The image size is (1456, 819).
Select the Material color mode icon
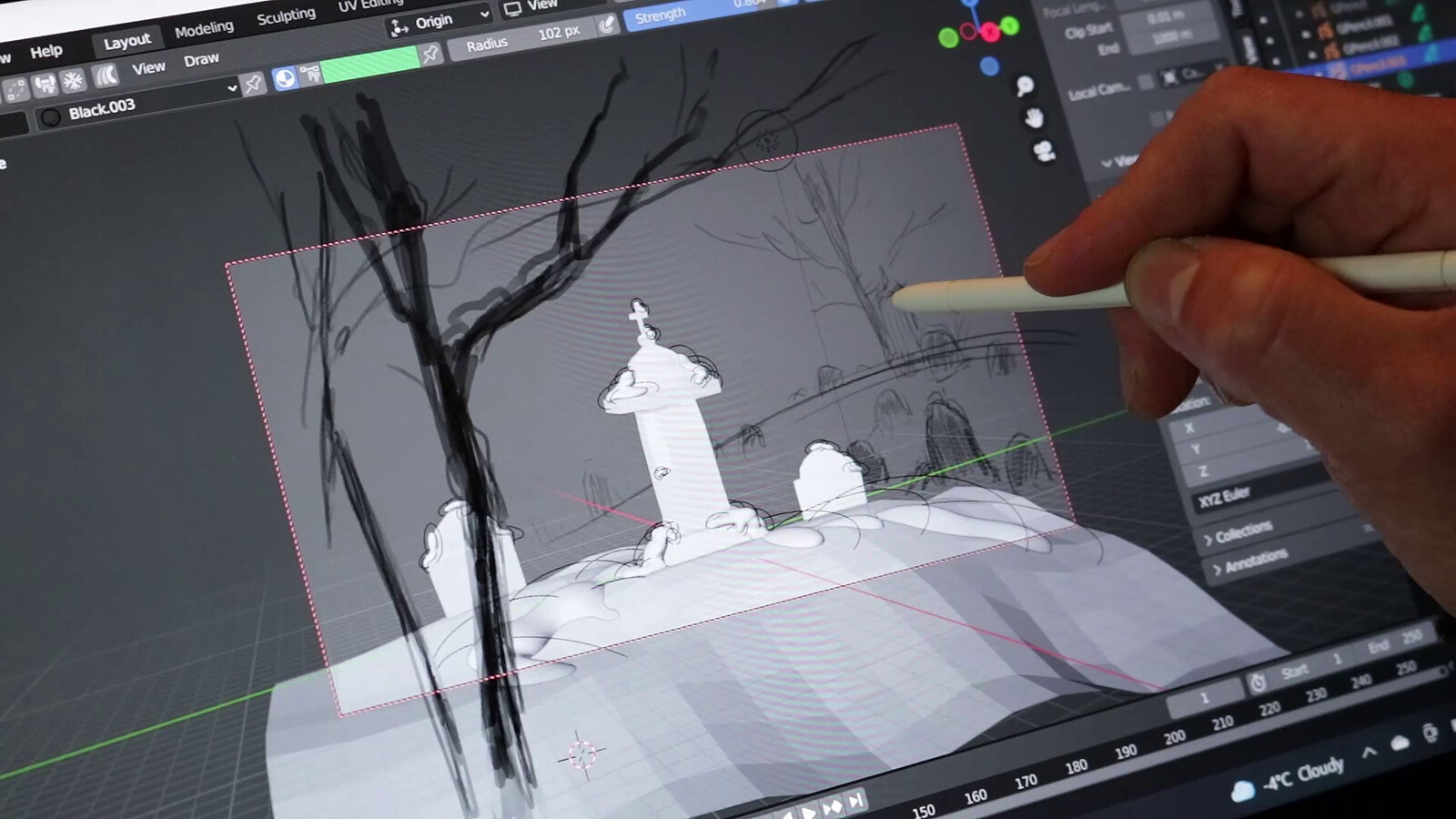[285, 79]
